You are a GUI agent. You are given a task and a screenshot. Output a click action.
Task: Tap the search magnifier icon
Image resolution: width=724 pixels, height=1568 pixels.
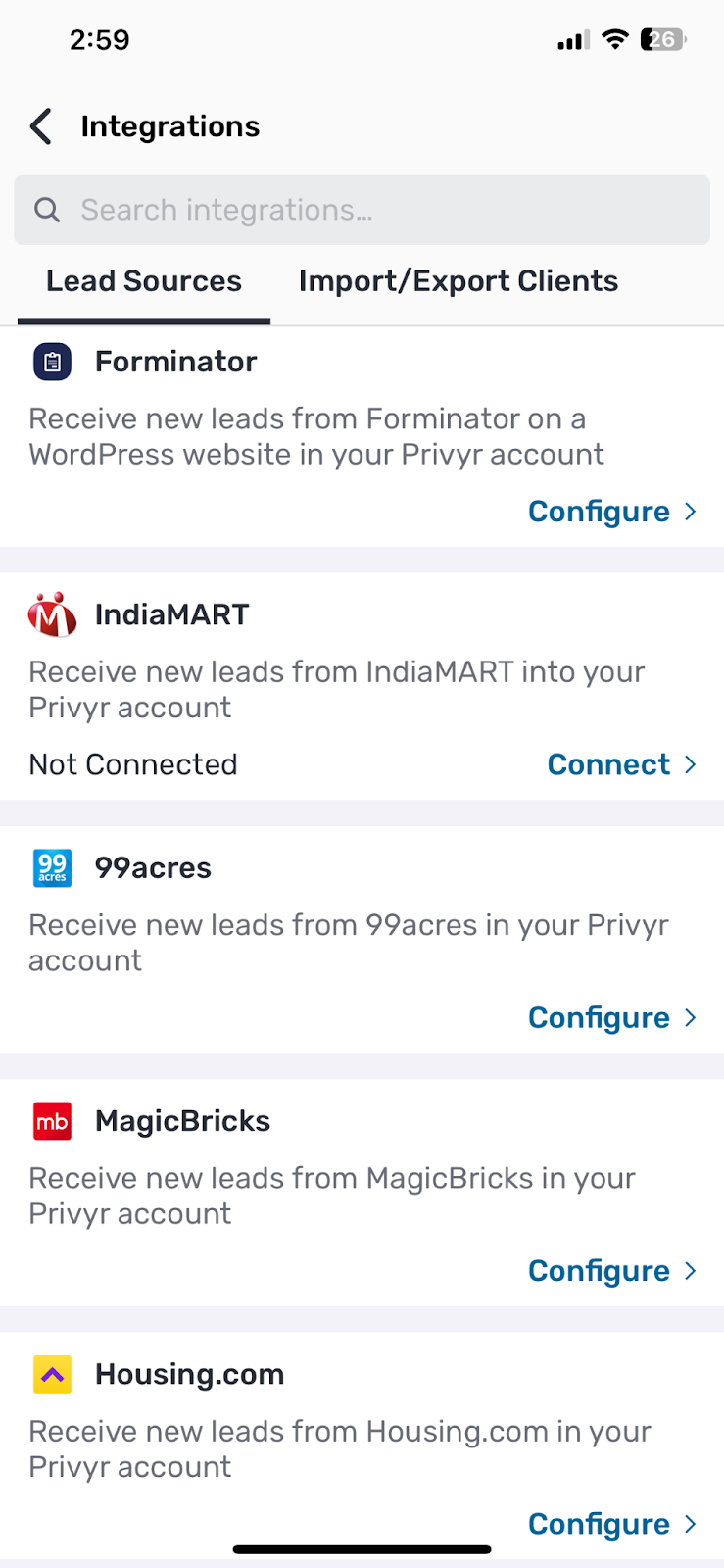point(47,210)
